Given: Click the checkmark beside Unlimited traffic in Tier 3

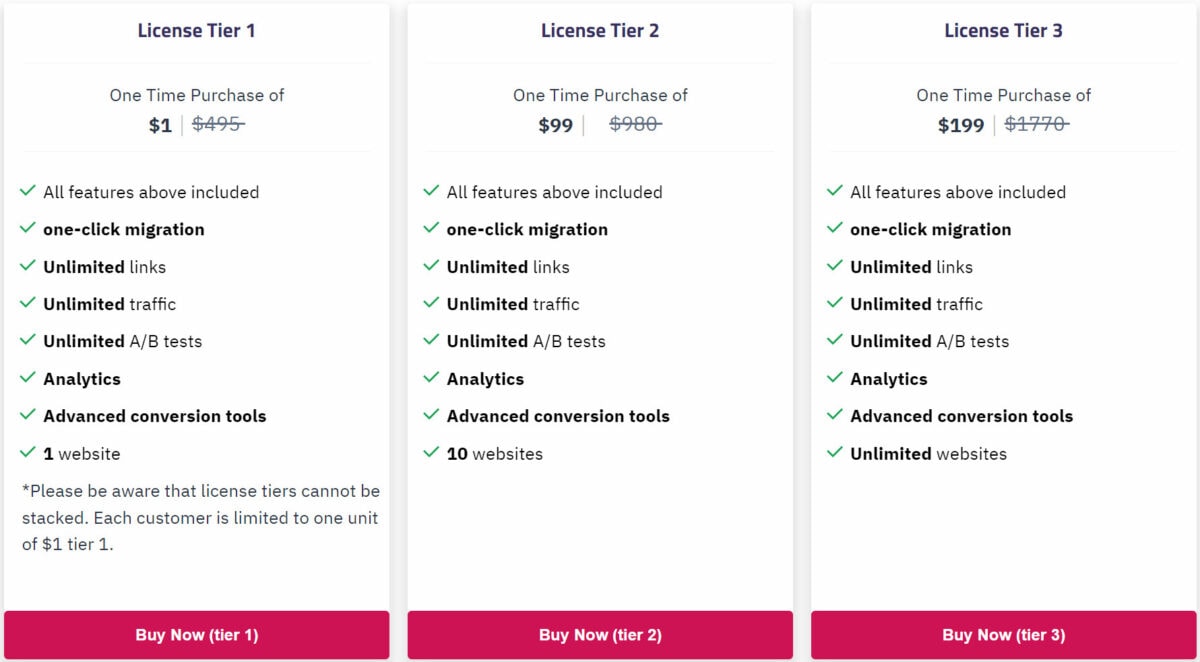Looking at the screenshot, I should (x=835, y=304).
